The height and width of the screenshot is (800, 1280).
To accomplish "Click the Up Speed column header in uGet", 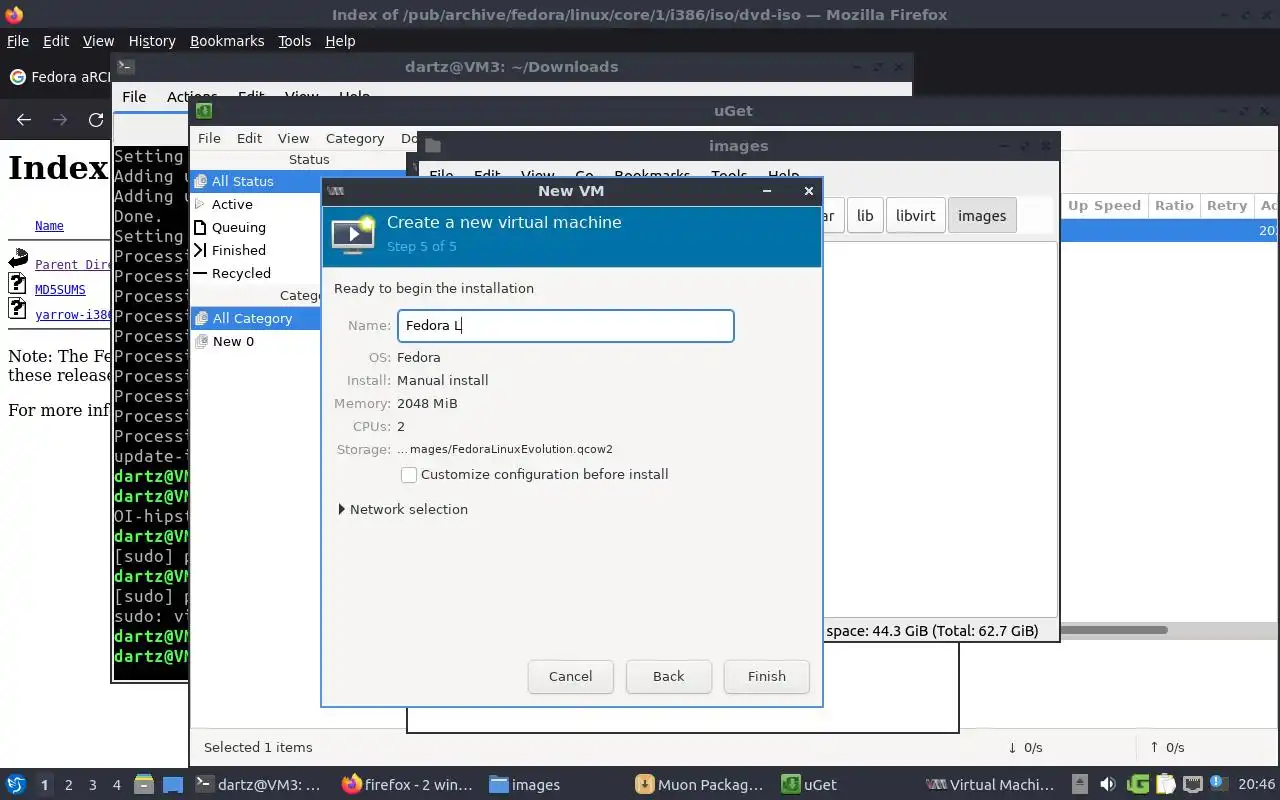I will [1104, 205].
